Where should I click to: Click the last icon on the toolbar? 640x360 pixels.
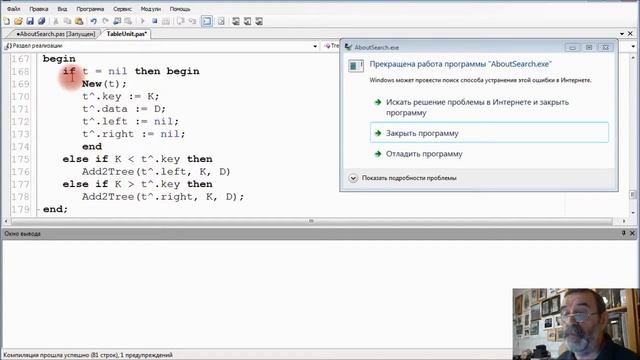coord(259,21)
